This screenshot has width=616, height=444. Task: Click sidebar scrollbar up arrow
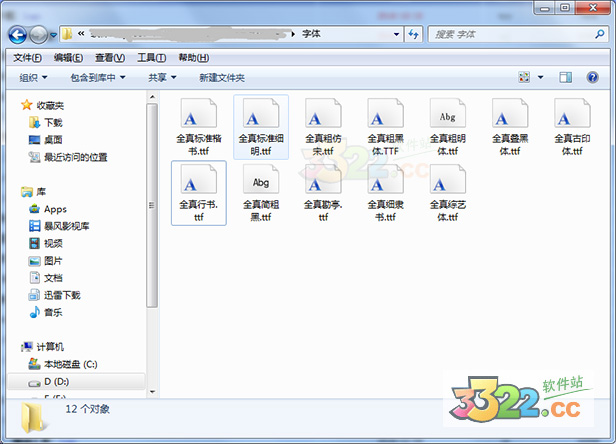152,97
